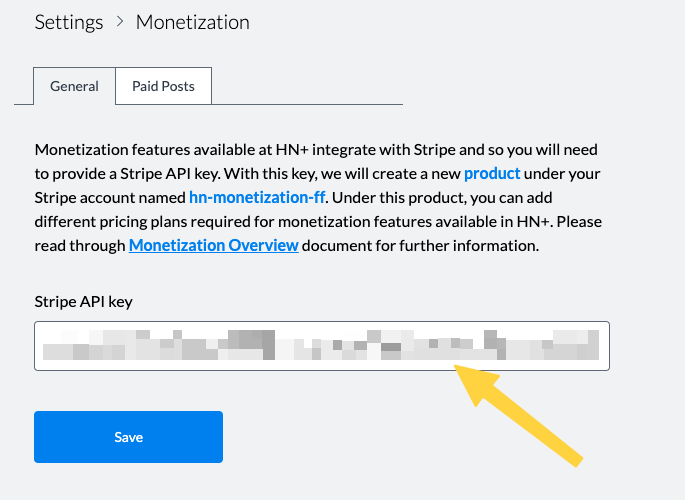Open the Monetization Overview document link

(214, 245)
